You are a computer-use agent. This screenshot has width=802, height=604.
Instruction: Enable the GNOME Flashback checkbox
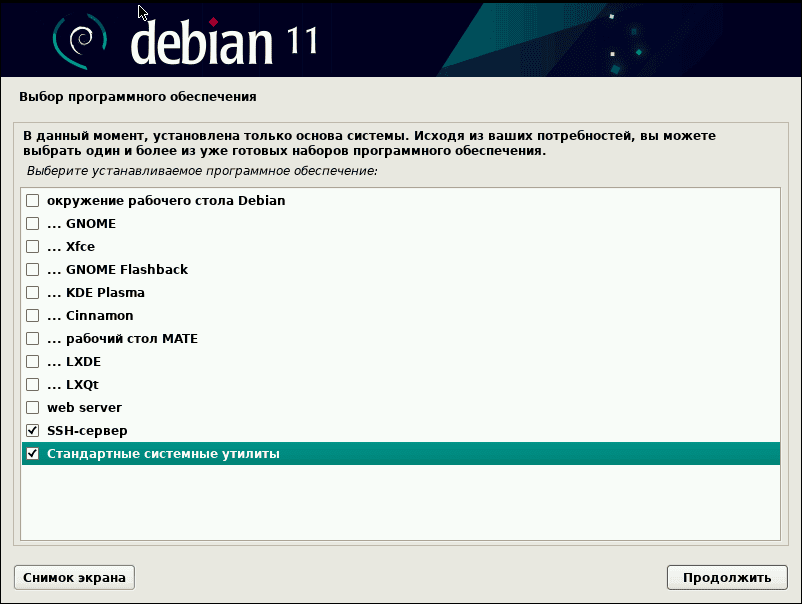[33, 270]
